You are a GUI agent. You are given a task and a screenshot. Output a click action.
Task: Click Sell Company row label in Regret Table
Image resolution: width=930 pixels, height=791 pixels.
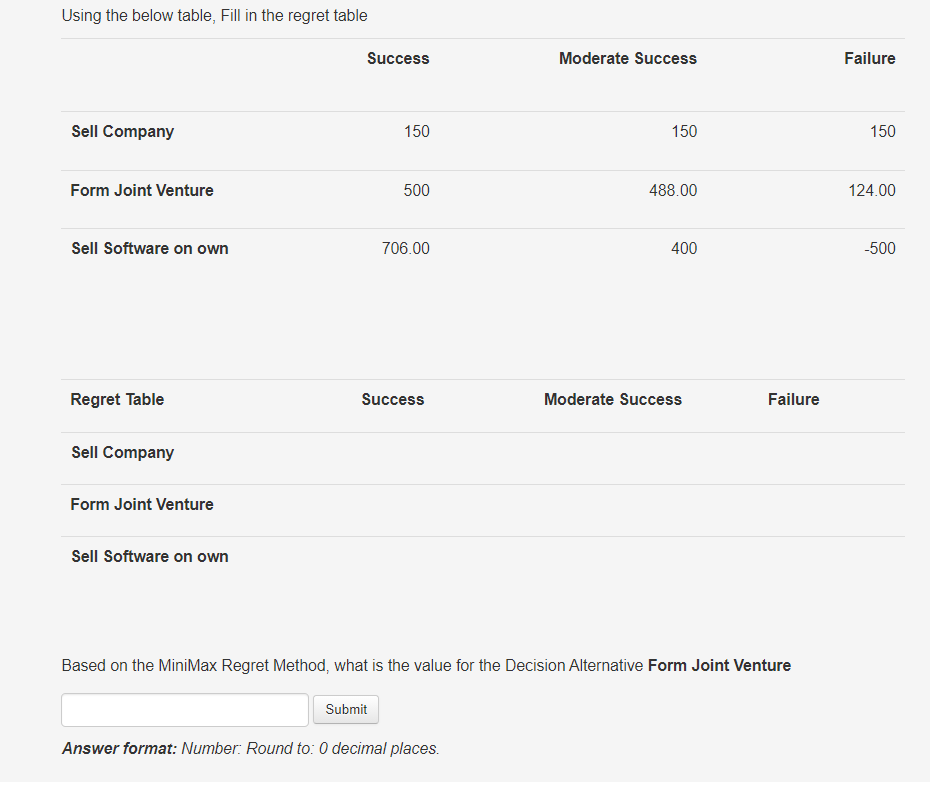122,452
